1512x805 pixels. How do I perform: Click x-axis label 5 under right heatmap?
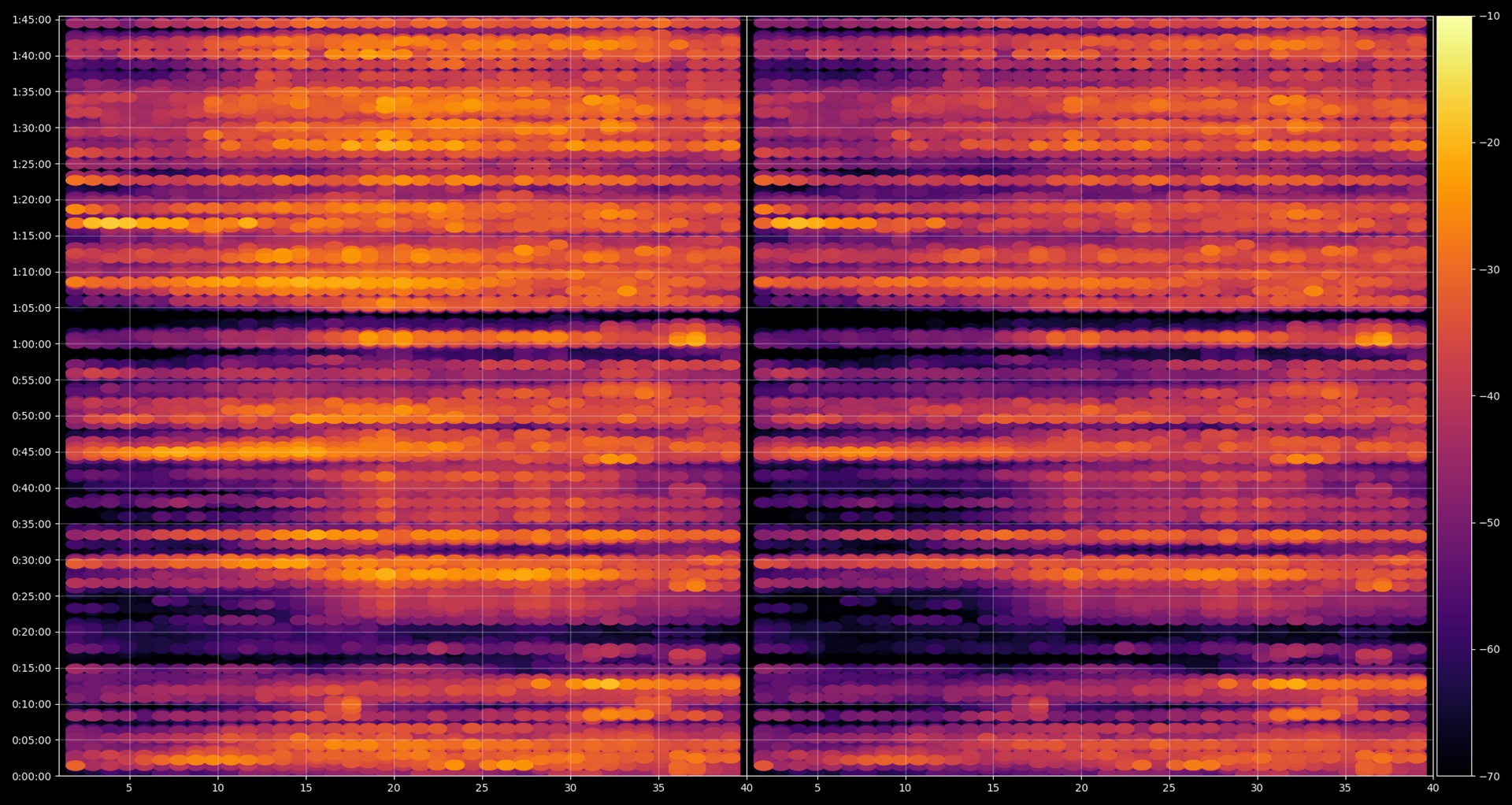point(817,788)
